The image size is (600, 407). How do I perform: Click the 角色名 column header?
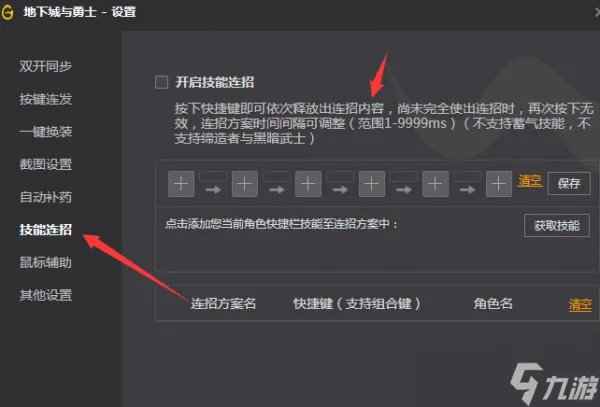493,304
